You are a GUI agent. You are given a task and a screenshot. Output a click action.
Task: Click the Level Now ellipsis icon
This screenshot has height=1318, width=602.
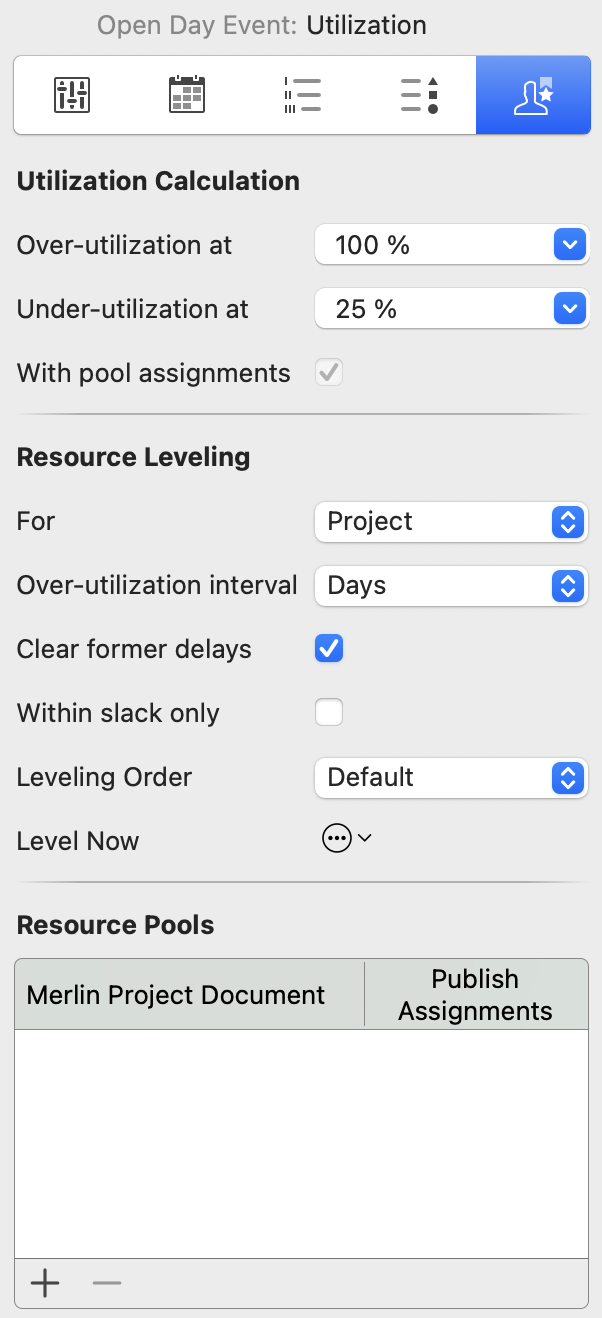click(337, 840)
